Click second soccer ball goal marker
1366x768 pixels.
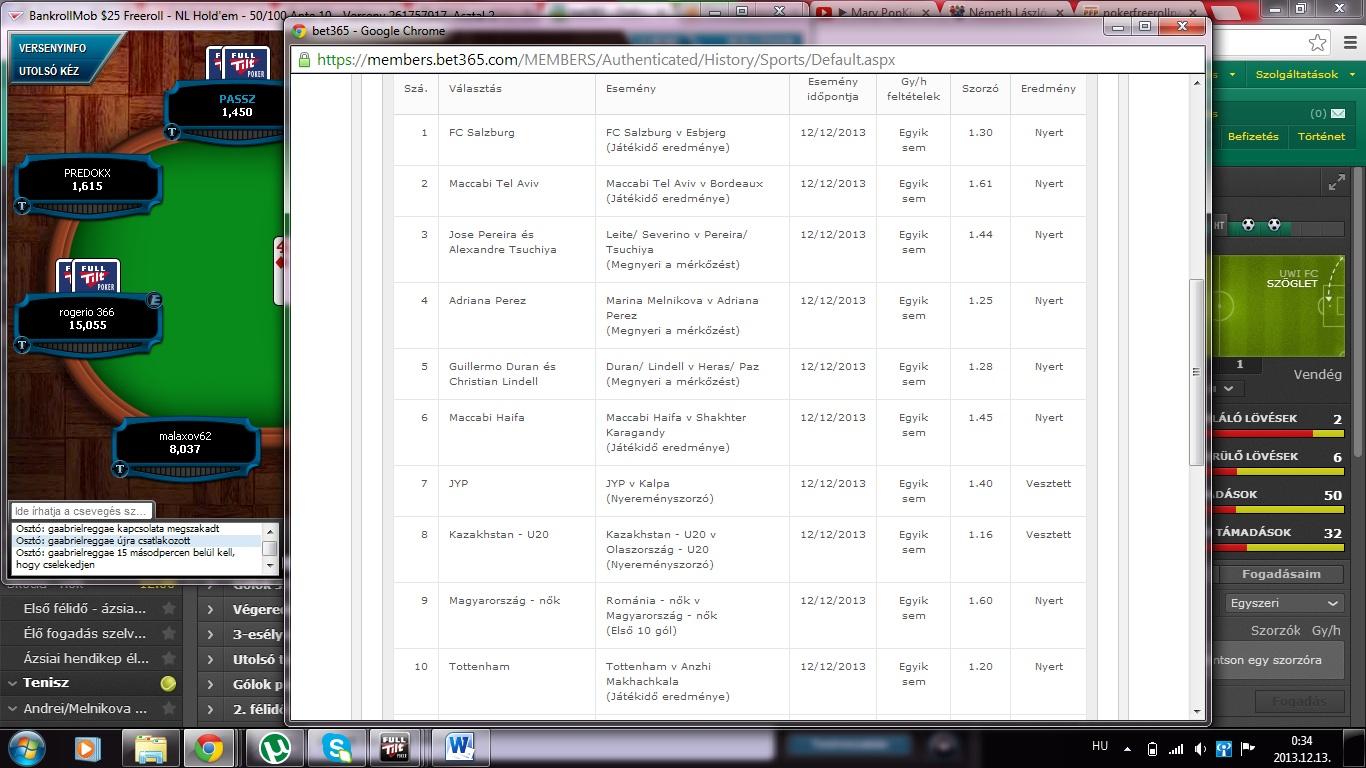(1273, 225)
